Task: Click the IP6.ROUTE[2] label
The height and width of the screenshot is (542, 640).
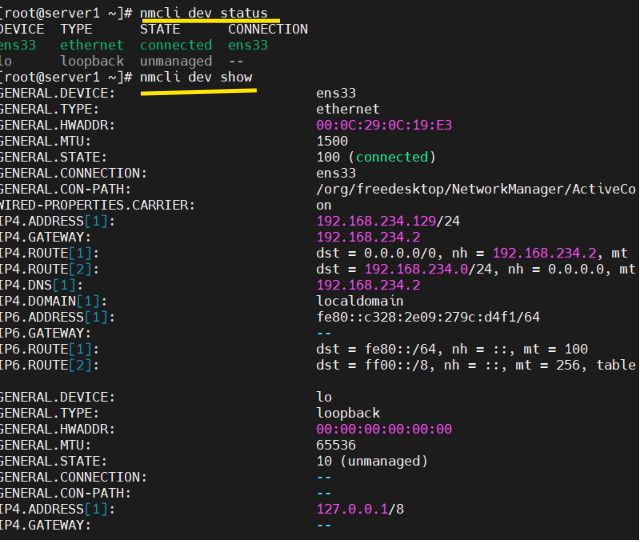Action: click(x=49, y=365)
